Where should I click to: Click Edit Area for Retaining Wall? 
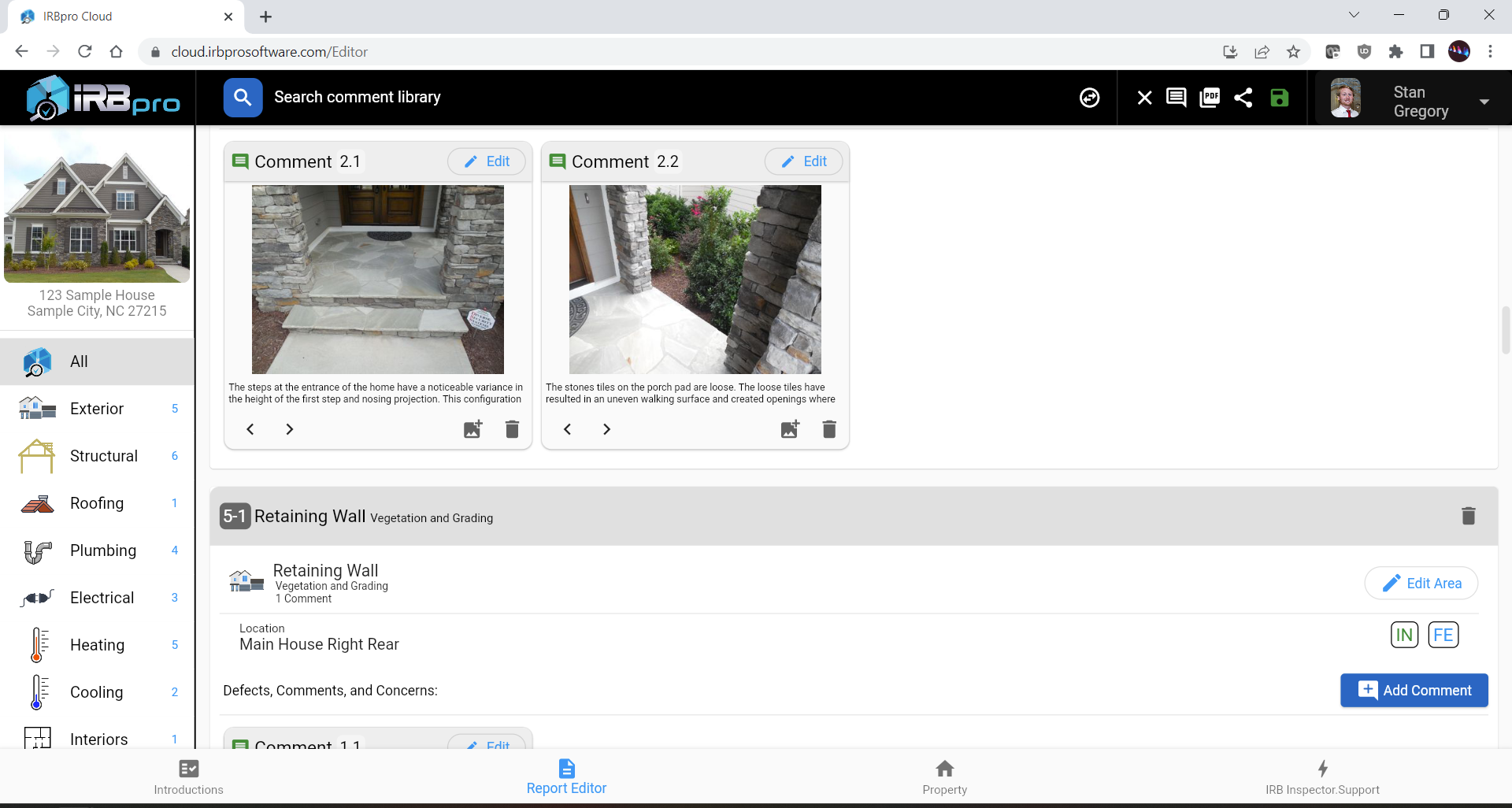pyautogui.click(x=1421, y=583)
